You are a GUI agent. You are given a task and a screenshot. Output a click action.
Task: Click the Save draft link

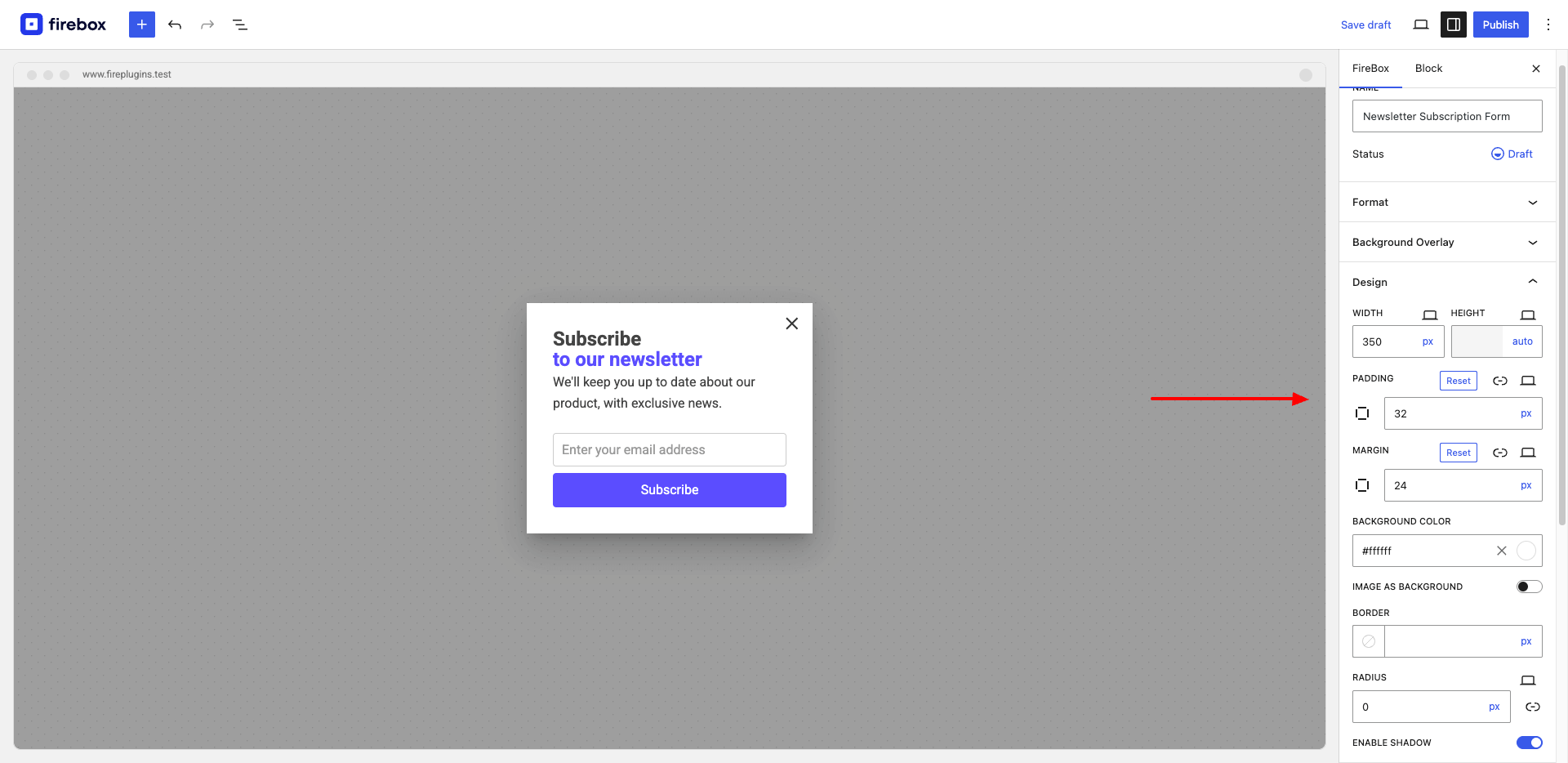pos(1365,25)
